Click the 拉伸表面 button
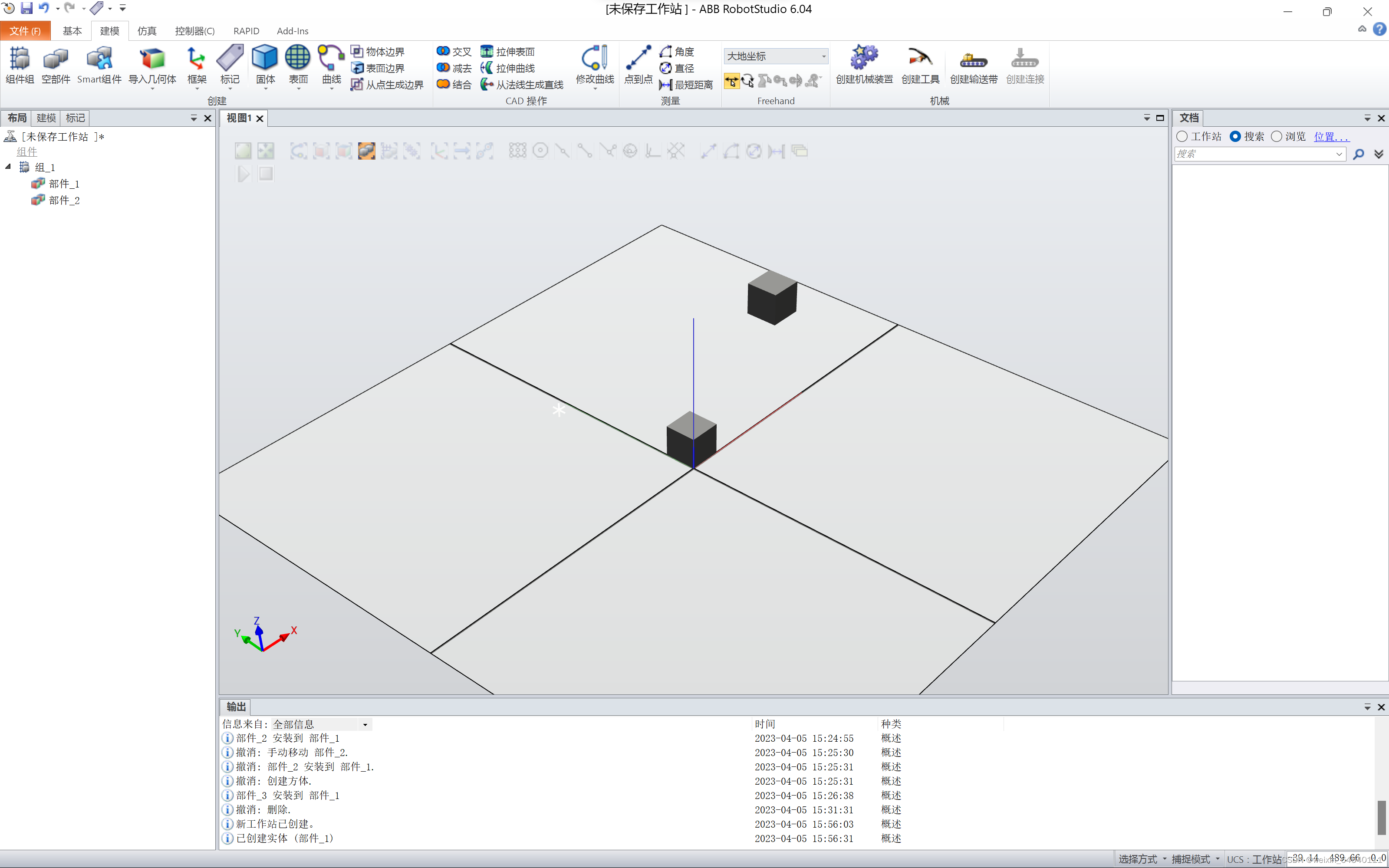The height and width of the screenshot is (868, 1389). [508, 52]
